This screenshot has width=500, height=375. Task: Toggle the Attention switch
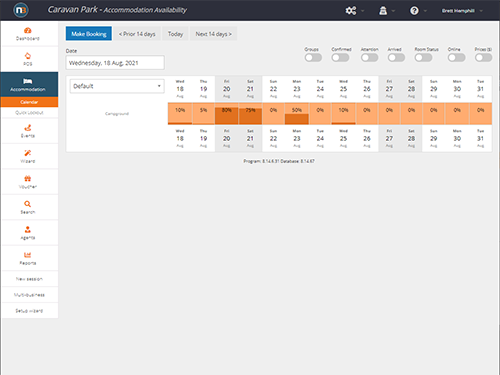coord(369,58)
